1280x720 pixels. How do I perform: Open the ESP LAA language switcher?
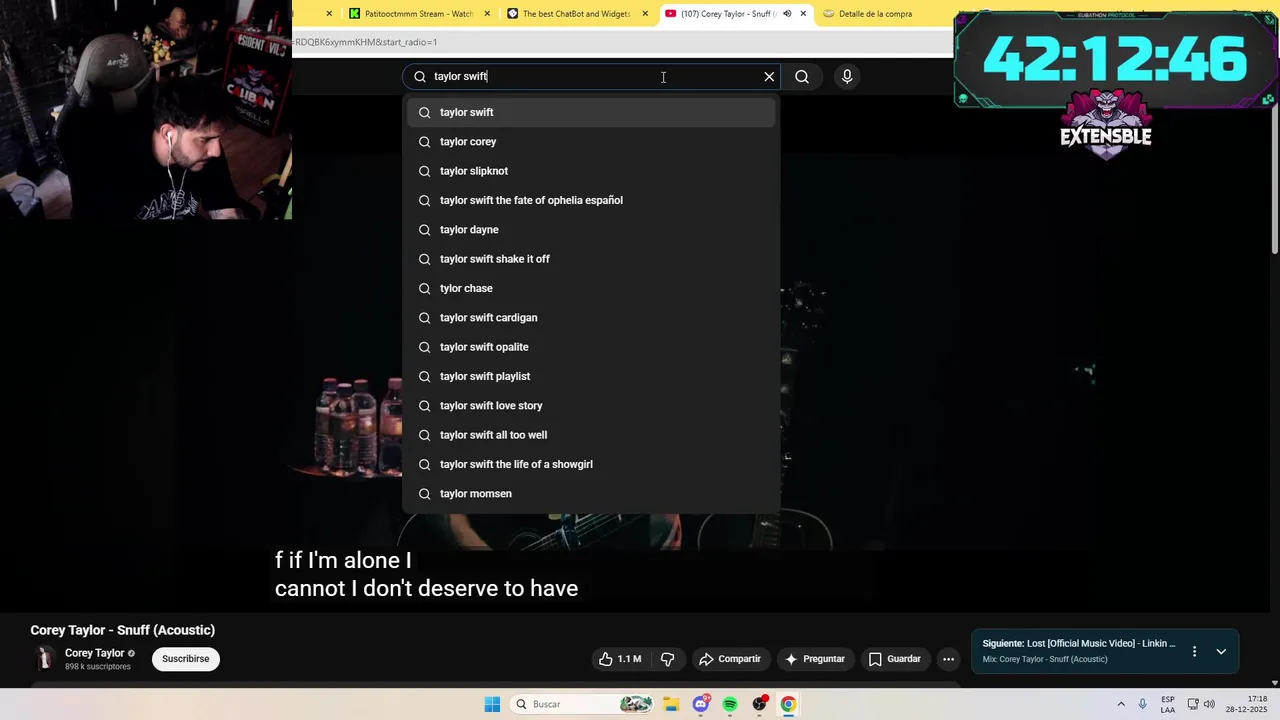tap(1168, 704)
